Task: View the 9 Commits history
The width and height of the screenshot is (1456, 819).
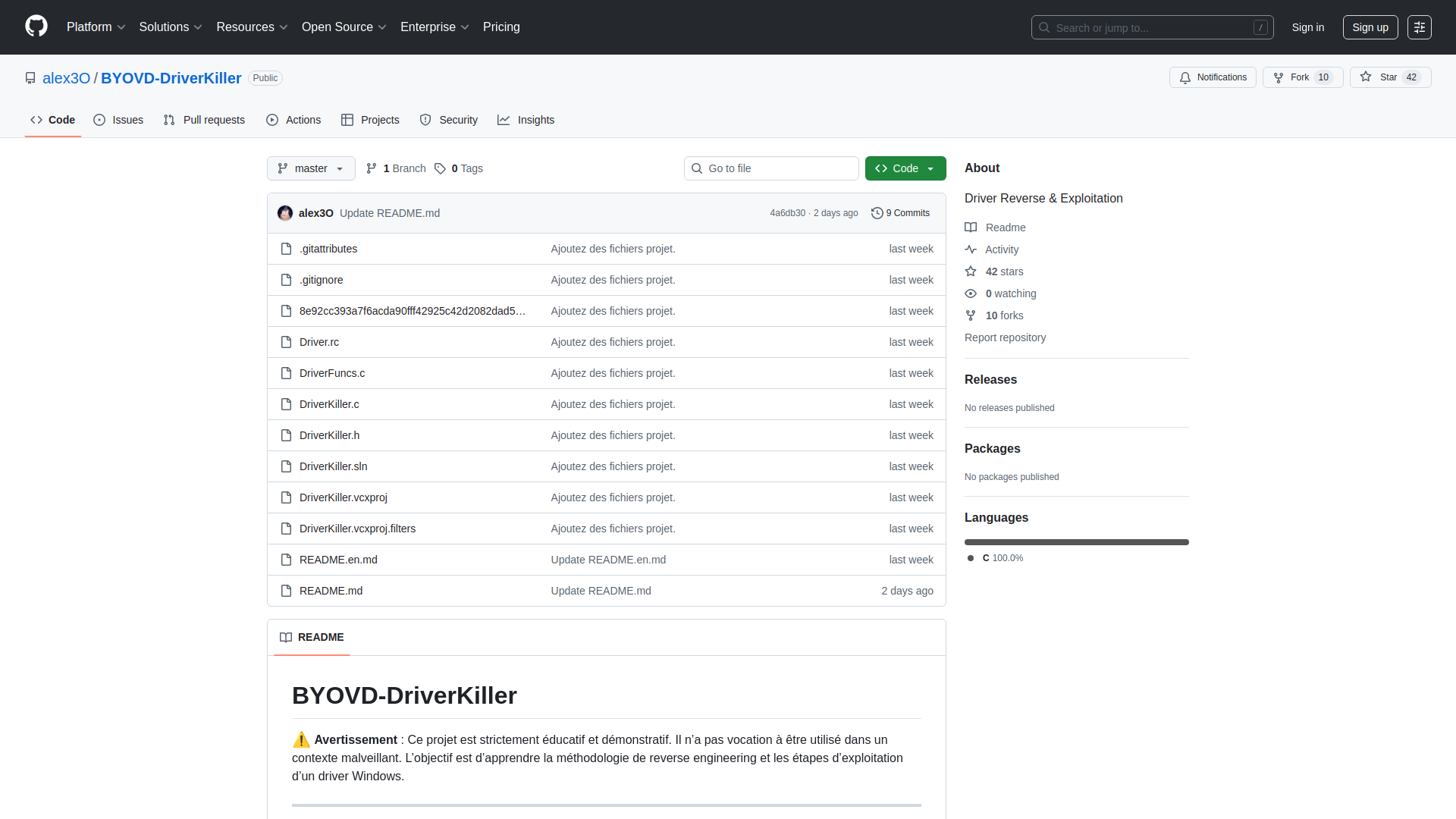Action: (x=901, y=213)
